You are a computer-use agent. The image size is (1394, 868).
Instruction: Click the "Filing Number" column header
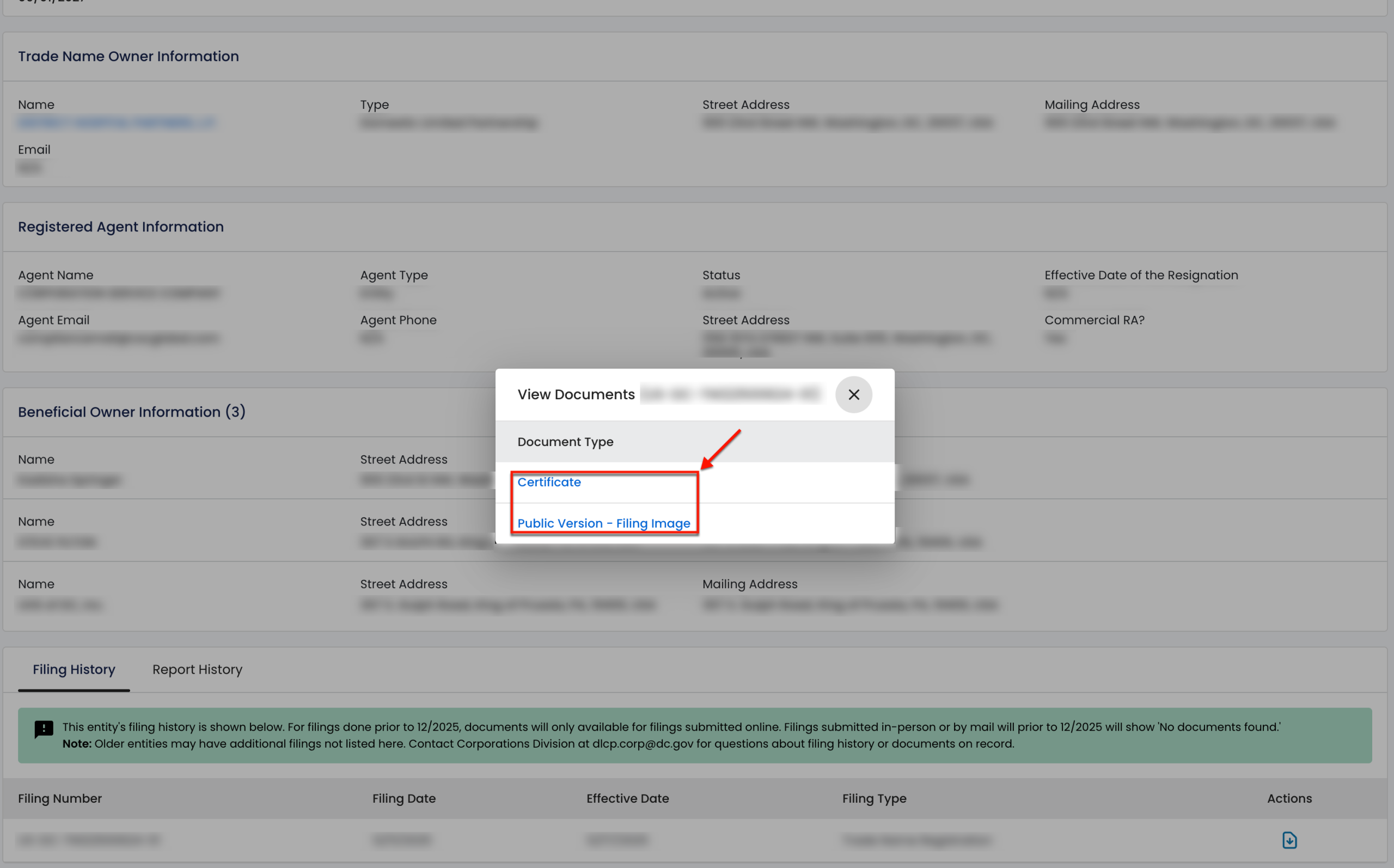pos(60,798)
